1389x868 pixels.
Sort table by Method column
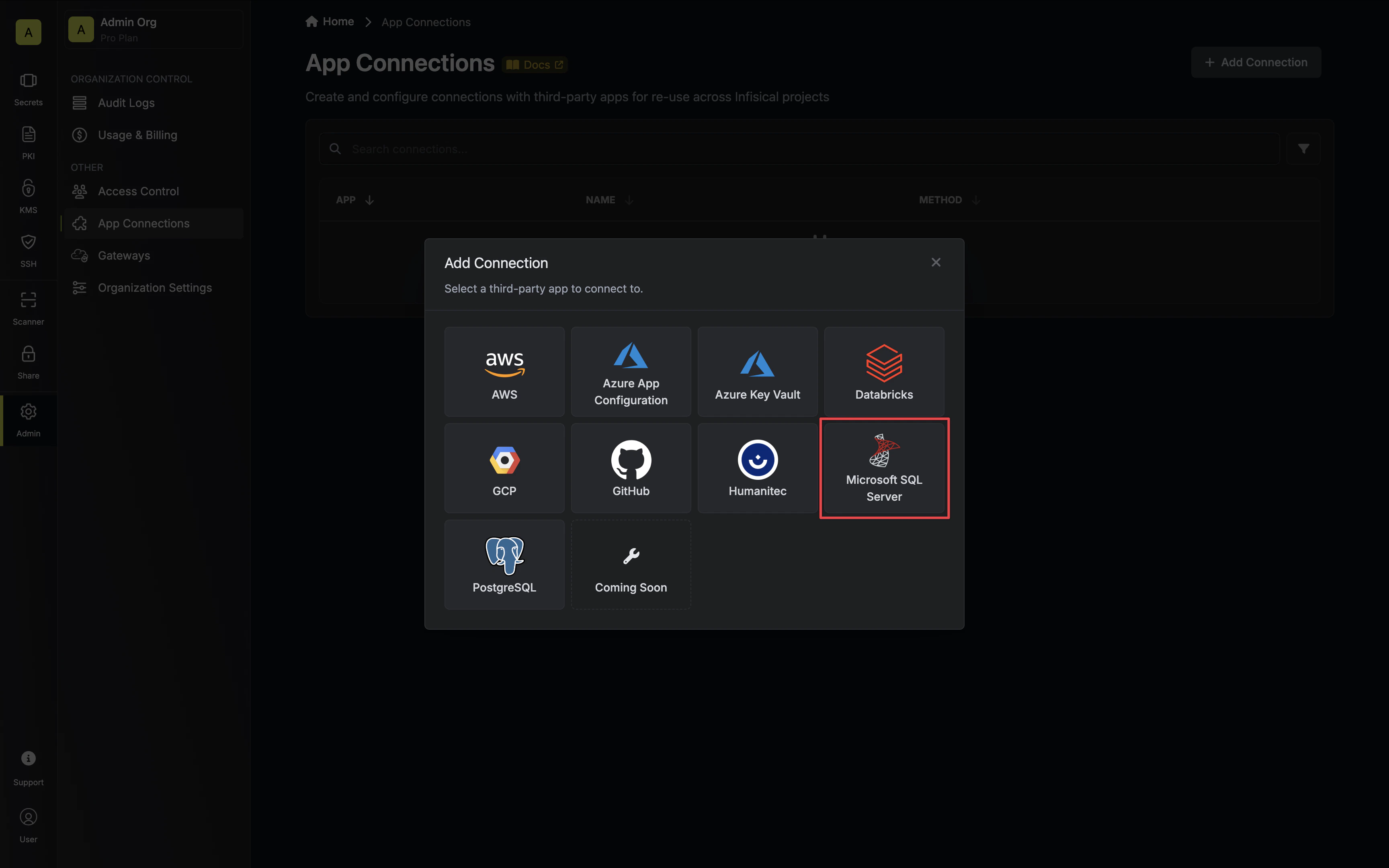pos(949,200)
